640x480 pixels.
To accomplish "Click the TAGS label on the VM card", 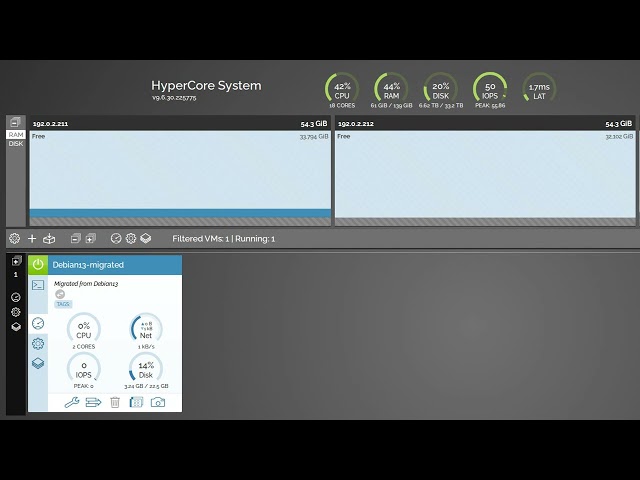I will pyautogui.click(x=63, y=304).
